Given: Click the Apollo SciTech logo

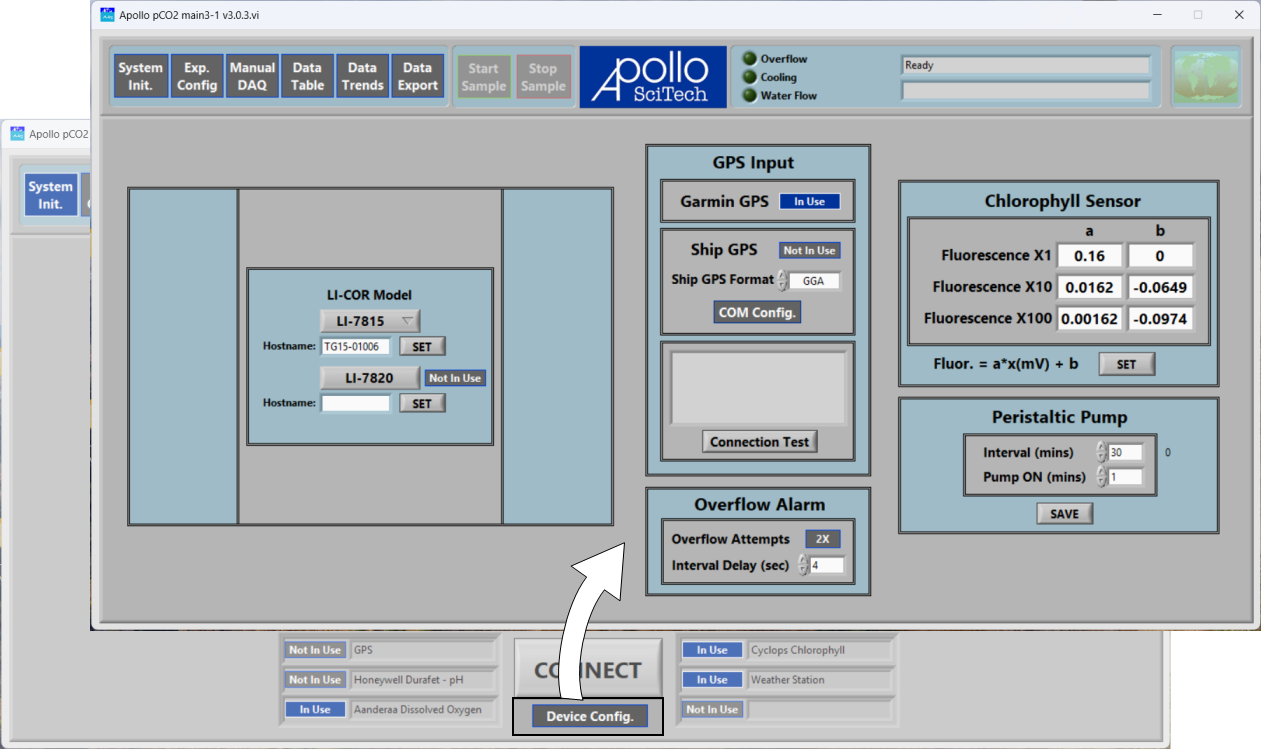Looking at the screenshot, I should (x=652, y=77).
